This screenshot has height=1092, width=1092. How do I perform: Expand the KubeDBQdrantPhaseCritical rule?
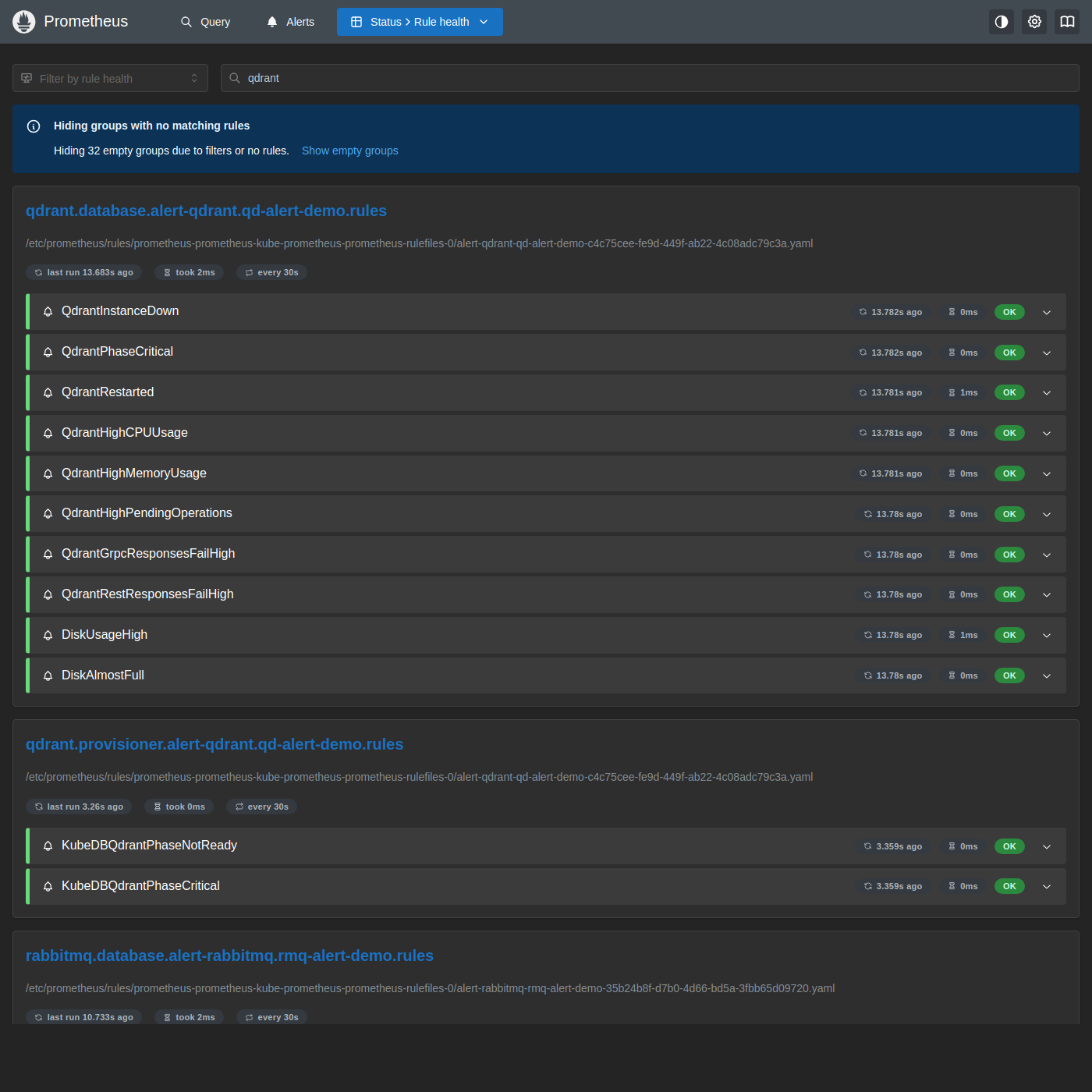click(1047, 886)
